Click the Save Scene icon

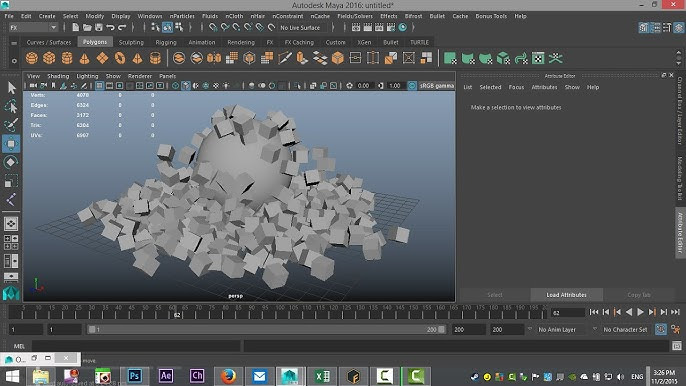[x=99, y=28]
